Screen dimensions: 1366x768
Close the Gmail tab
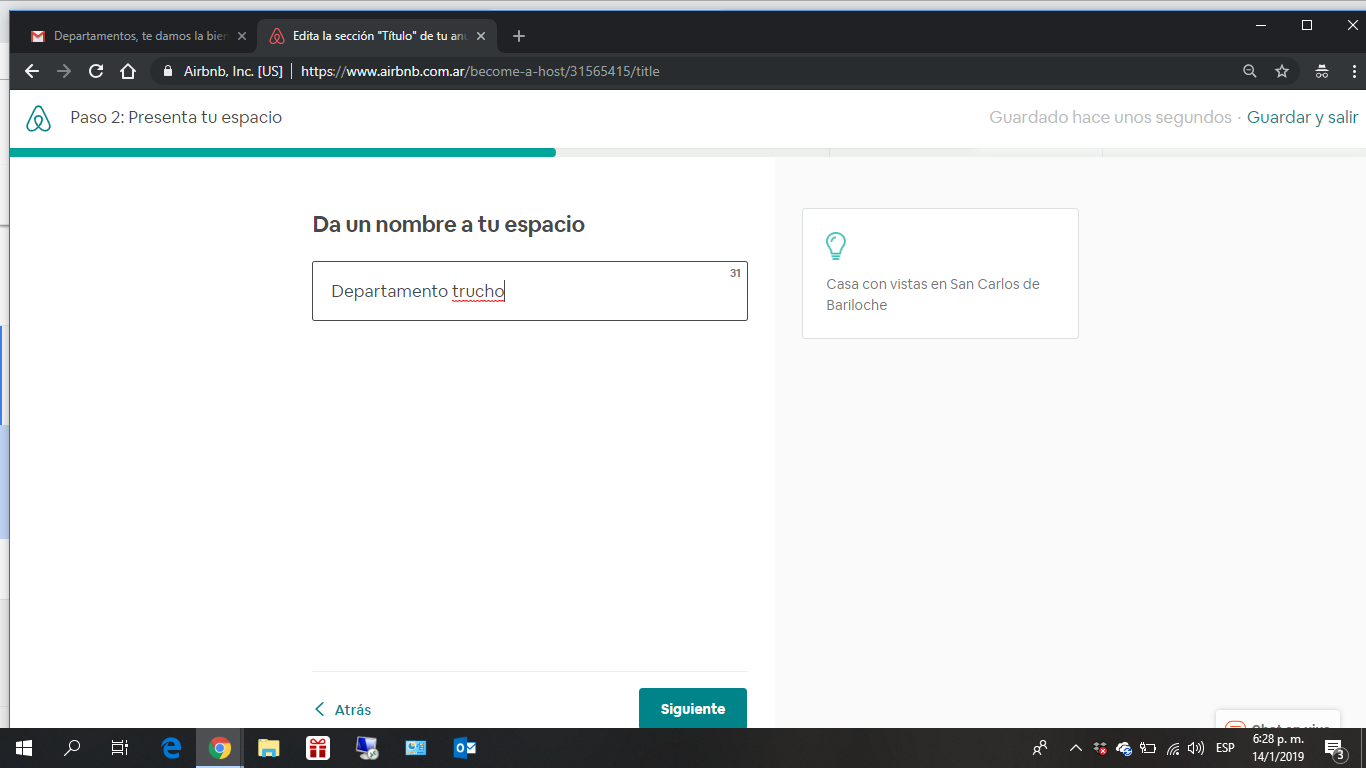(241, 36)
